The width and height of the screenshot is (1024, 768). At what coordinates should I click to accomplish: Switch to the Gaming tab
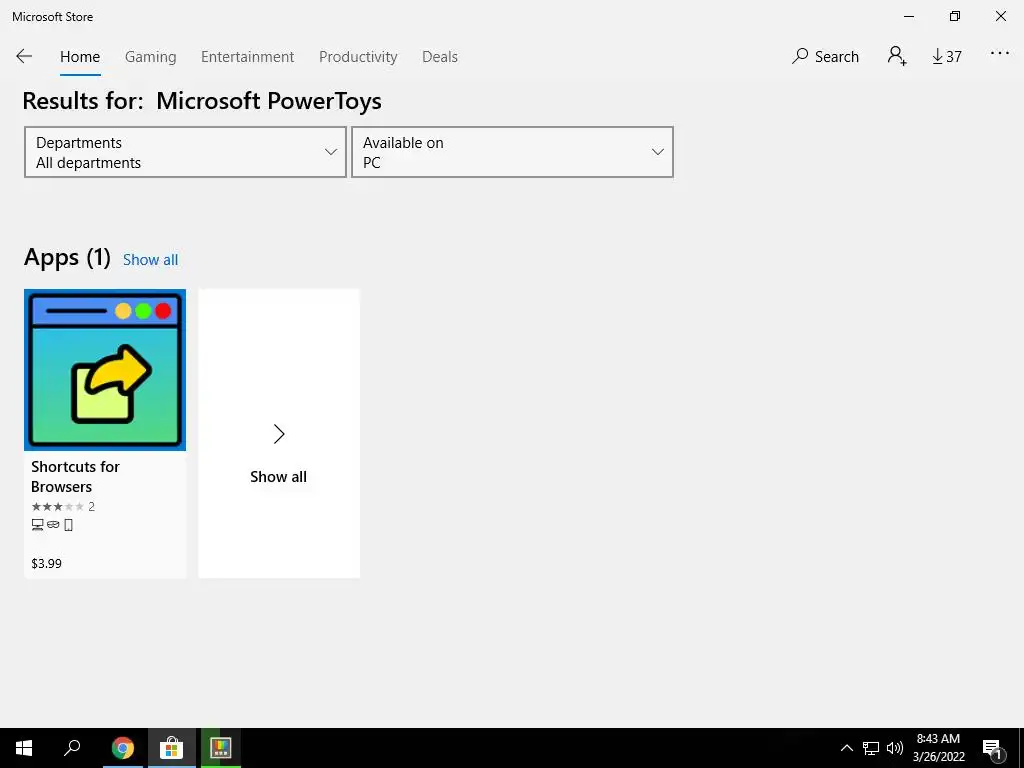tap(150, 57)
